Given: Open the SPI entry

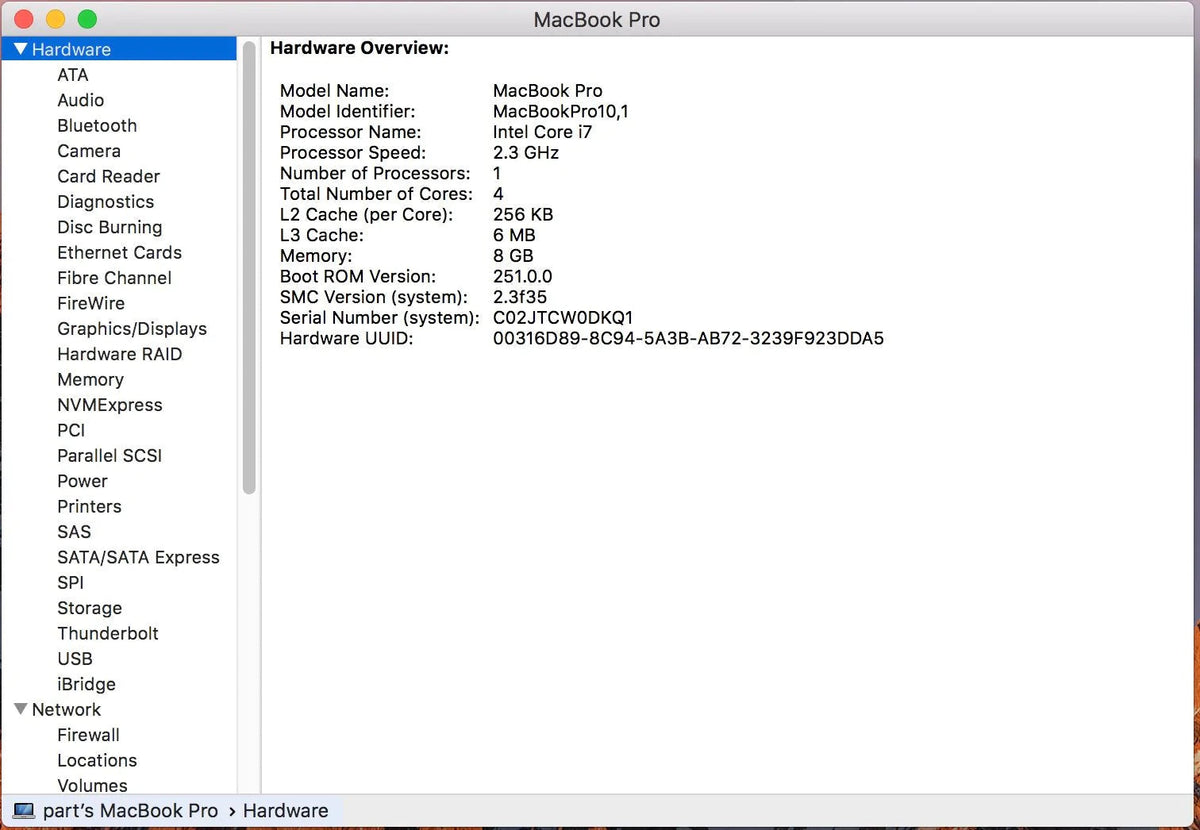Looking at the screenshot, I should 71,582.
